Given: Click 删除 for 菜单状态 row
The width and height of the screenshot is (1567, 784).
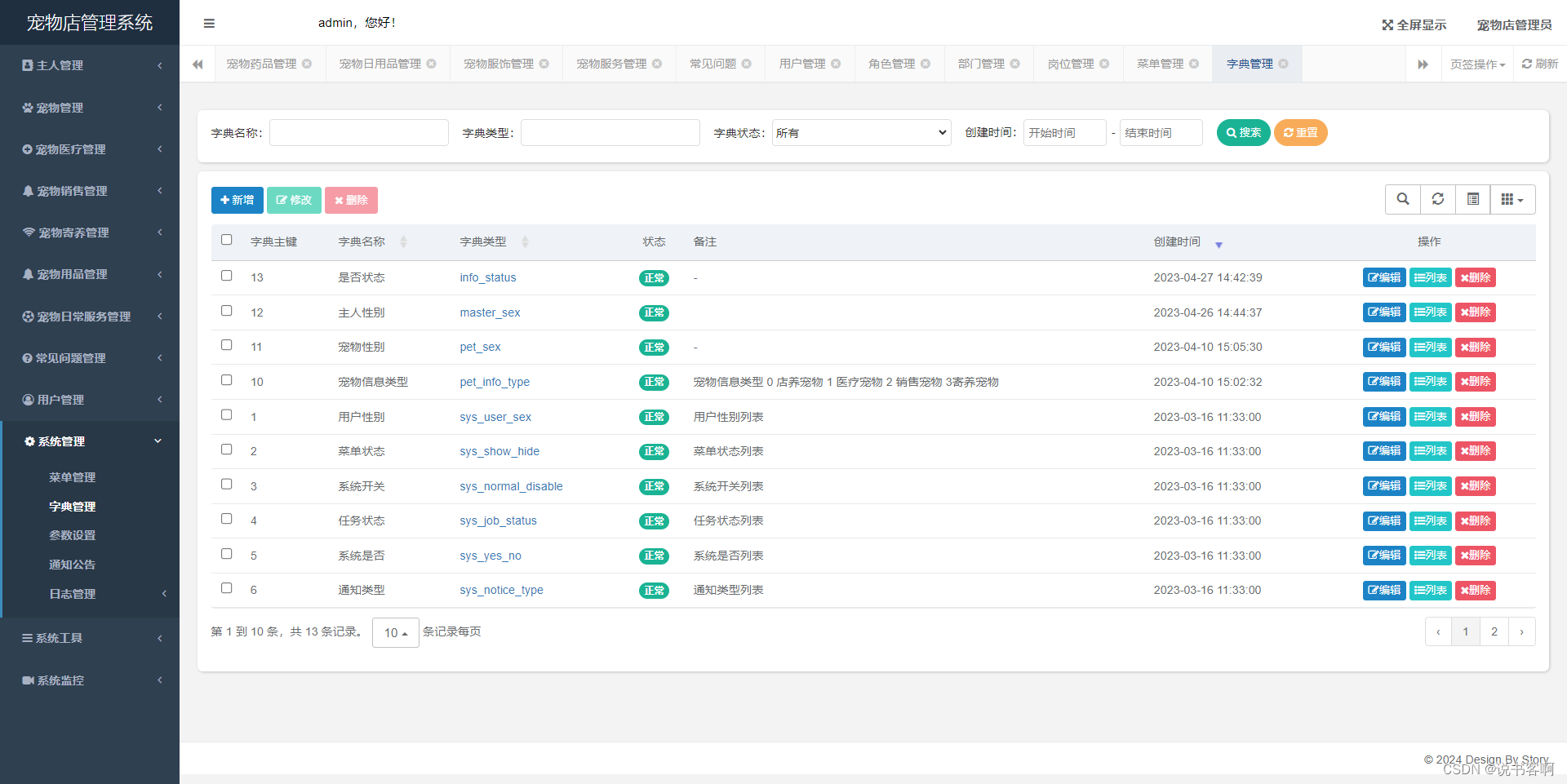Looking at the screenshot, I should [x=1476, y=451].
